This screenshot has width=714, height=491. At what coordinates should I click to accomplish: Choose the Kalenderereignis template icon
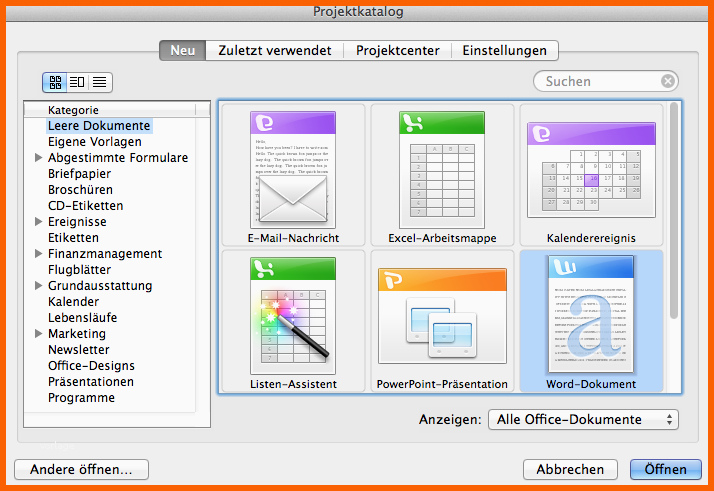coord(591,169)
